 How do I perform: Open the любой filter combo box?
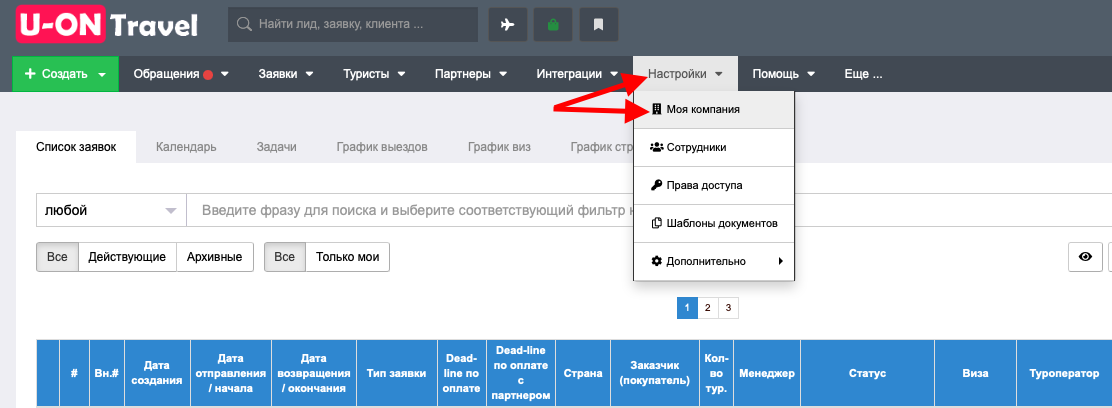click(111, 211)
